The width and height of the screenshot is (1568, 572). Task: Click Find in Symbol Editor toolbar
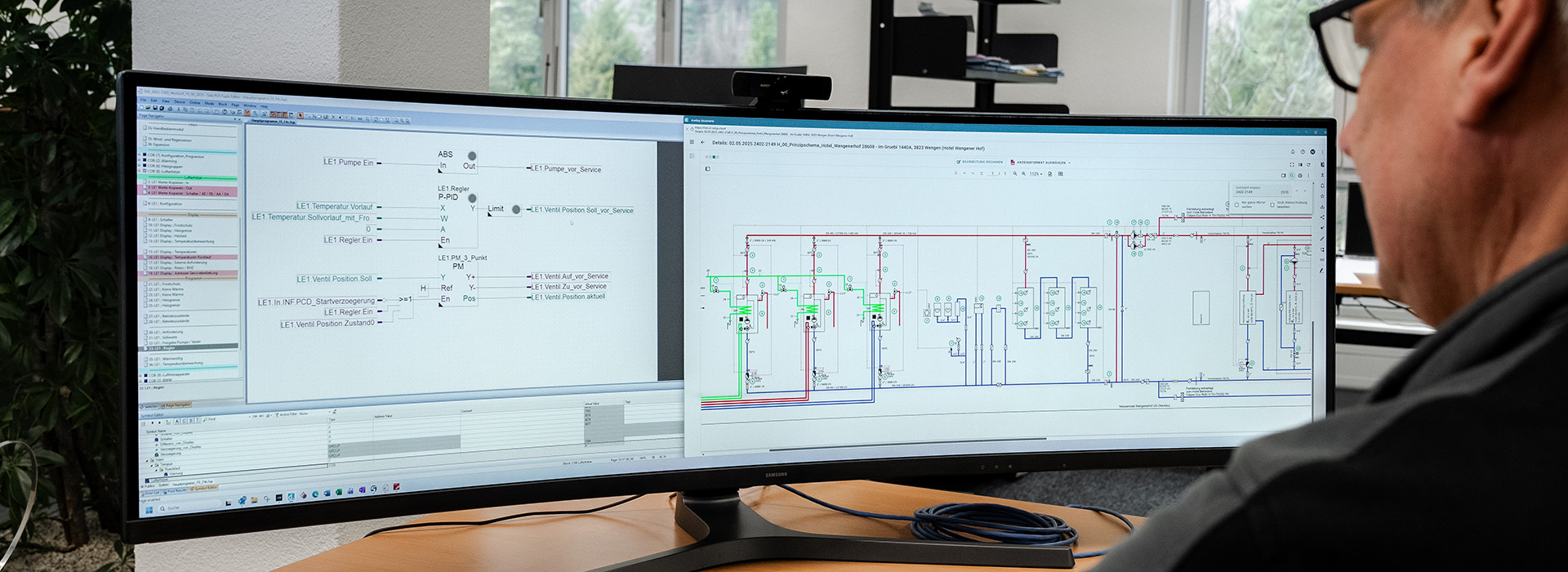(209, 420)
